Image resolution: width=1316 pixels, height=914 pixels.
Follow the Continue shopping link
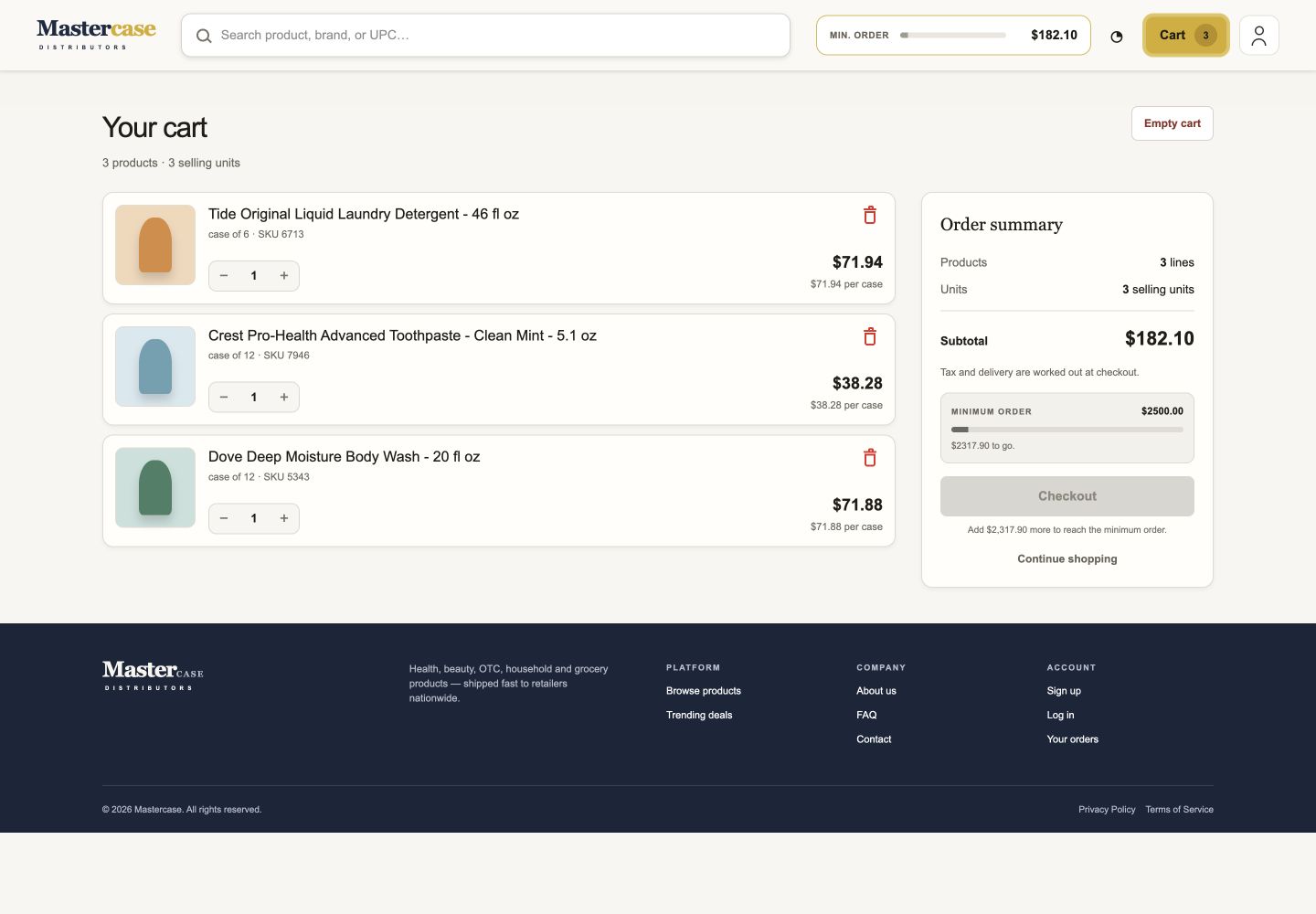pyautogui.click(x=1067, y=558)
